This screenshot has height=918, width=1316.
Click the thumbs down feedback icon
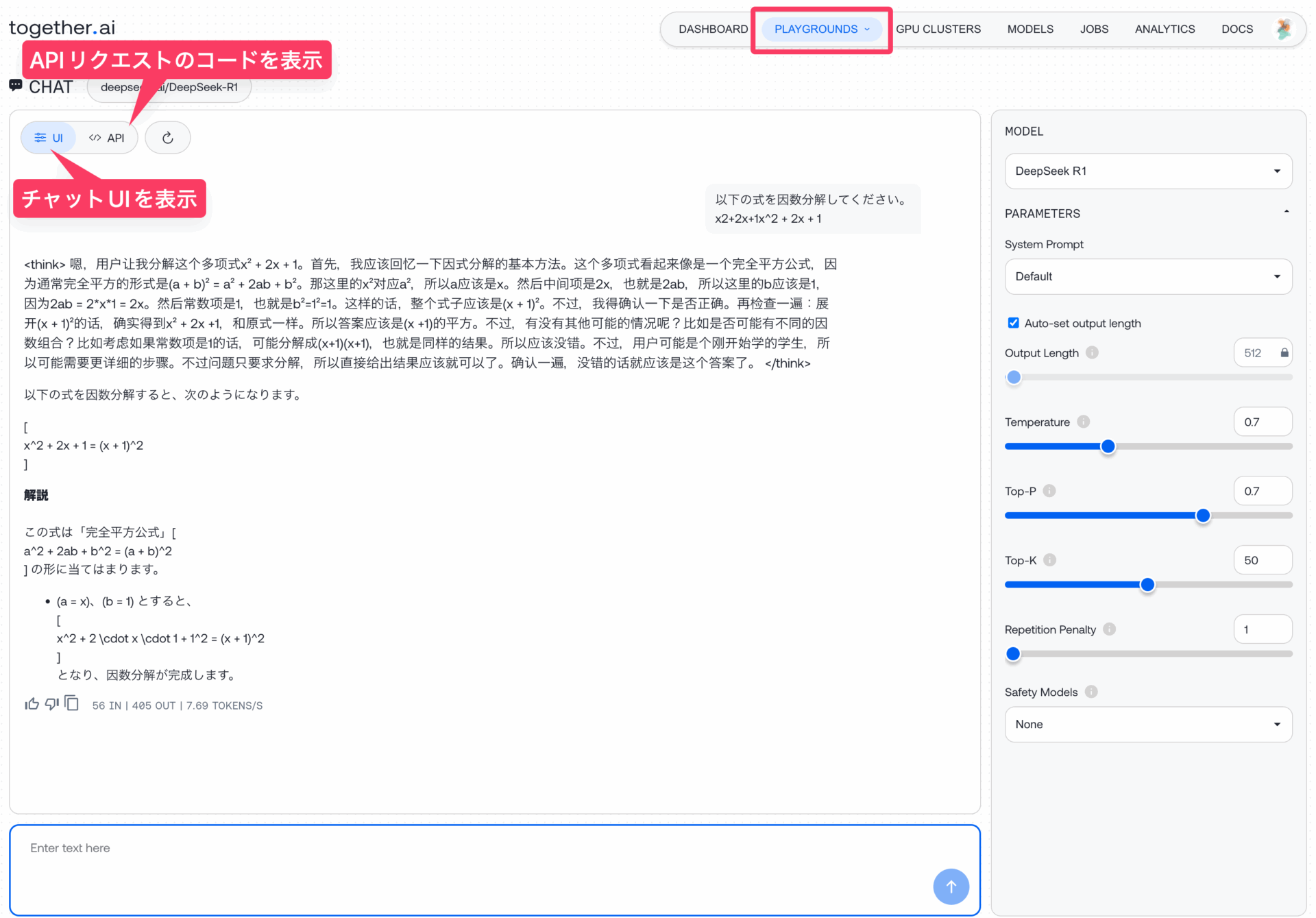pyautogui.click(x=51, y=704)
